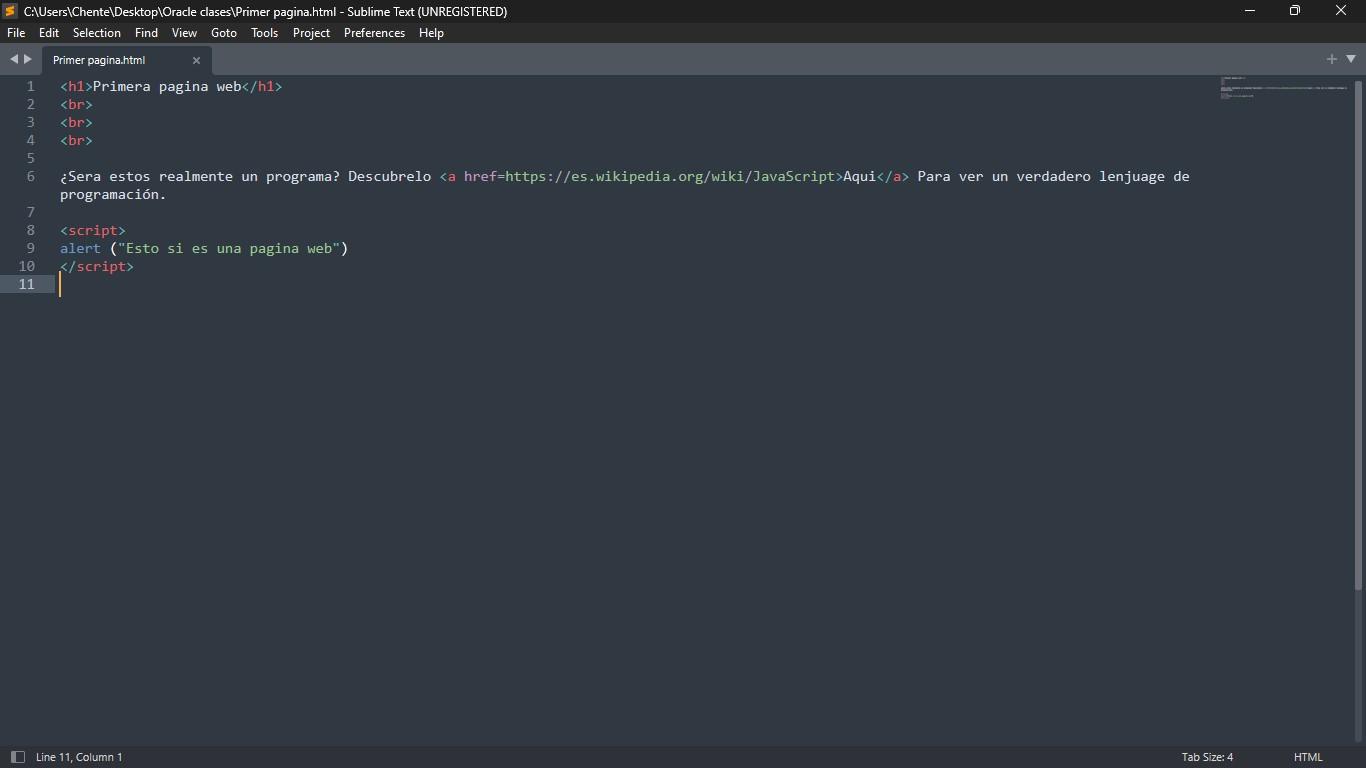Open the Edit menu
1366x768 pixels.
coord(49,33)
